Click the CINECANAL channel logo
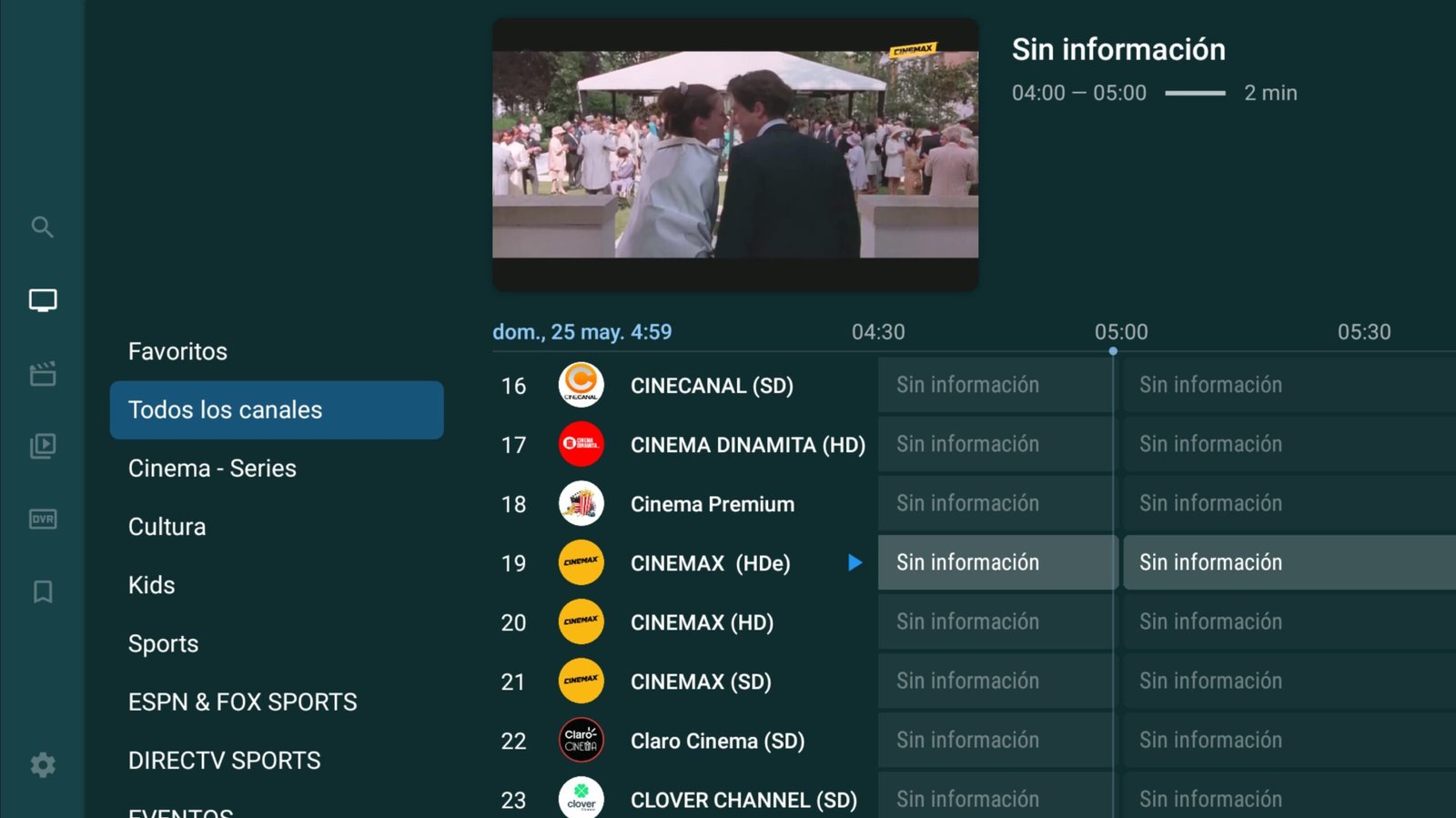The width and height of the screenshot is (1456, 818). point(581,385)
